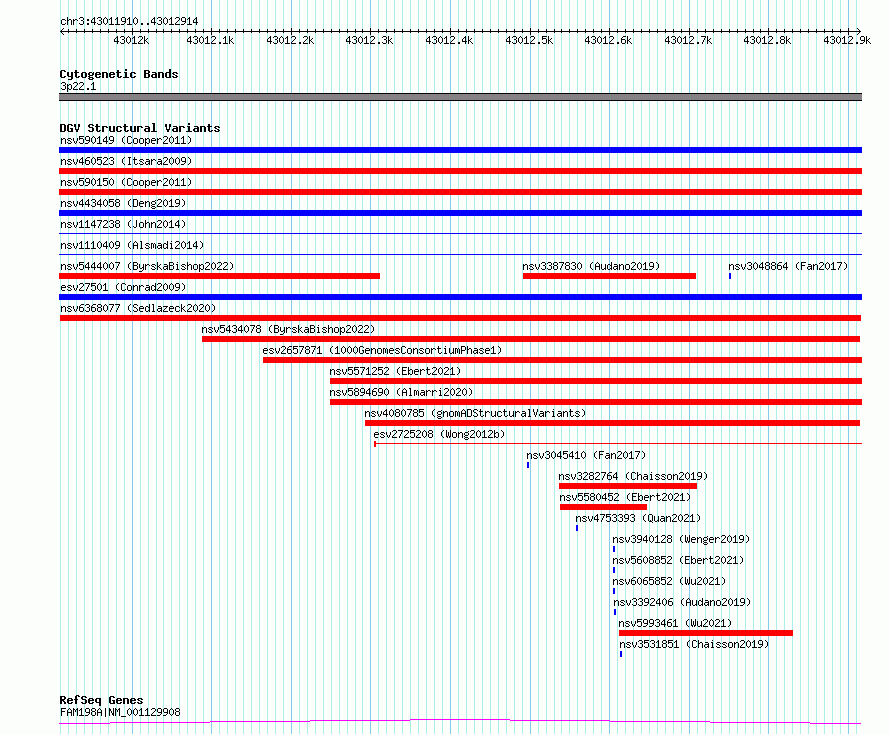Click the FAM198A|NM_001129908 gene label
Viewport: 890px width, 734px height.
point(120,712)
